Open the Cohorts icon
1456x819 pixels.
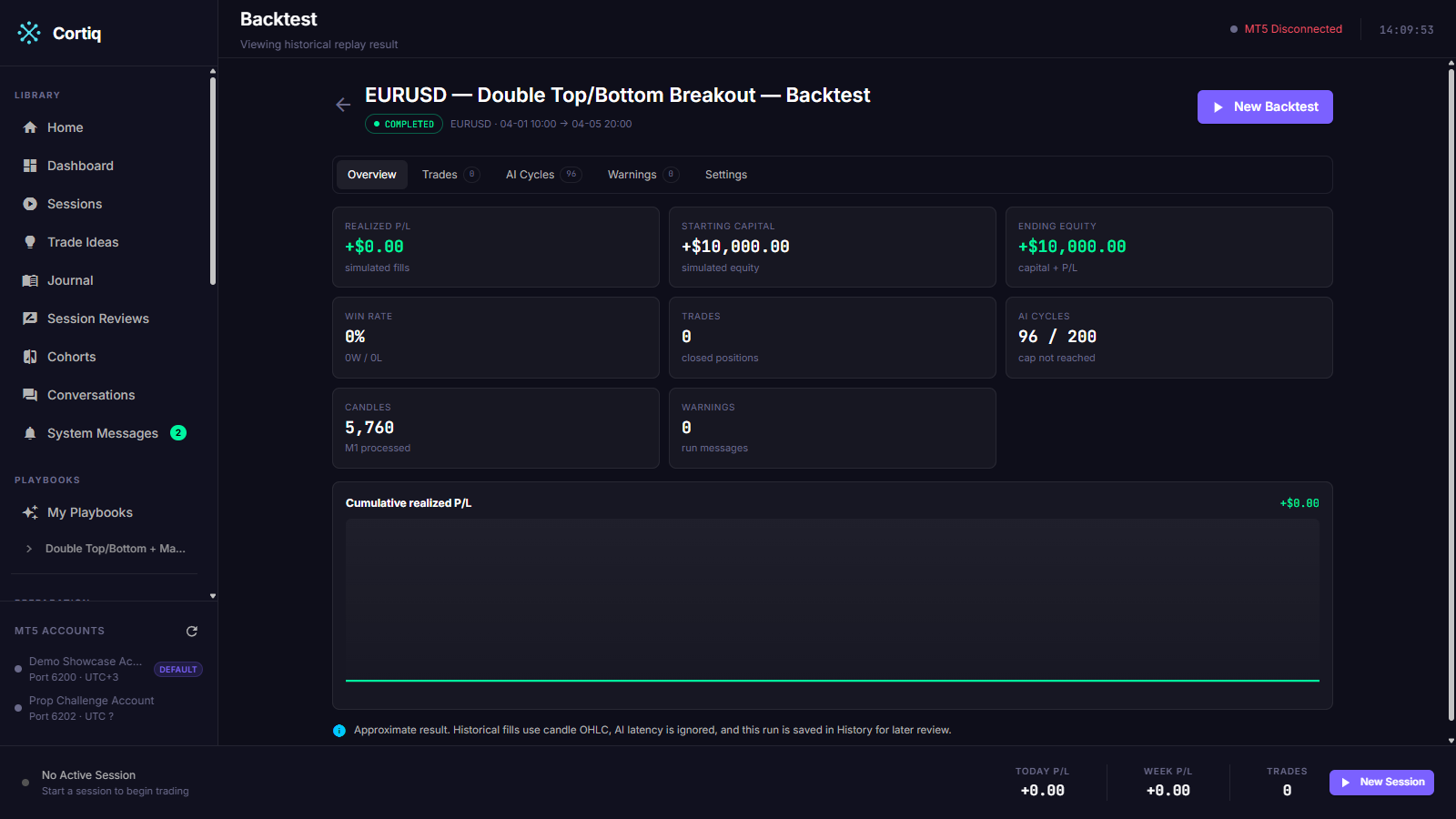pyautogui.click(x=30, y=357)
